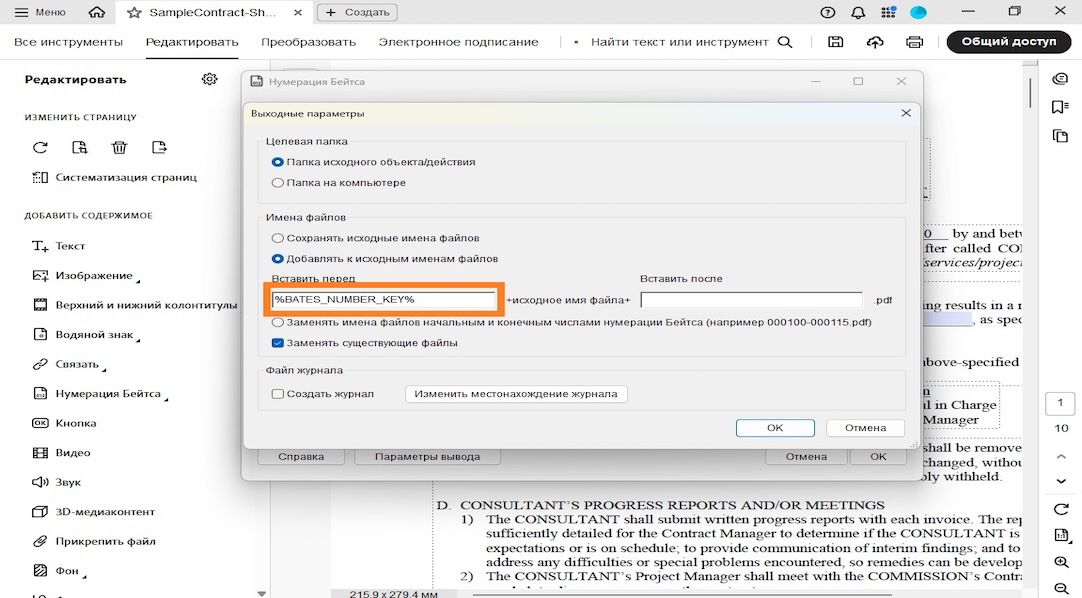Open the page thumbnails copy icon
The height and width of the screenshot is (598, 1082).
coord(1060,136)
